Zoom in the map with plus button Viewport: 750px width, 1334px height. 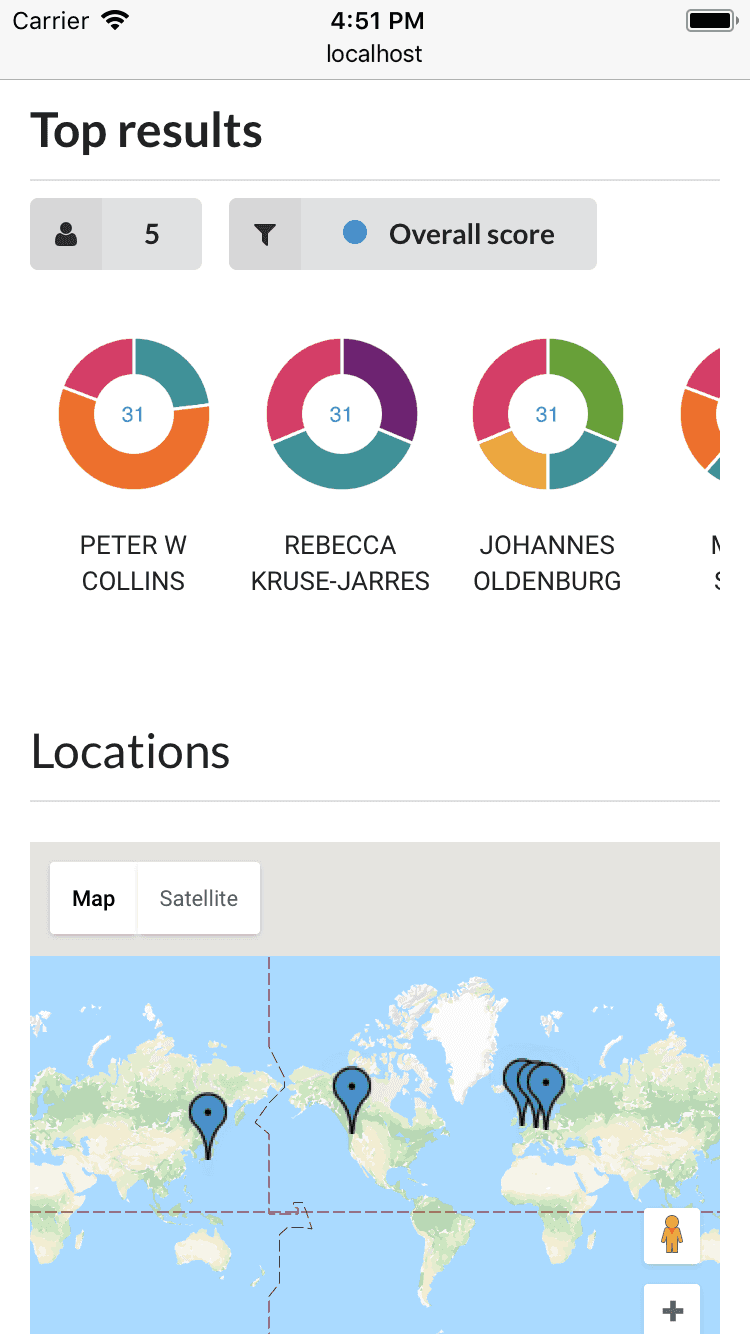[x=672, y=1309]
